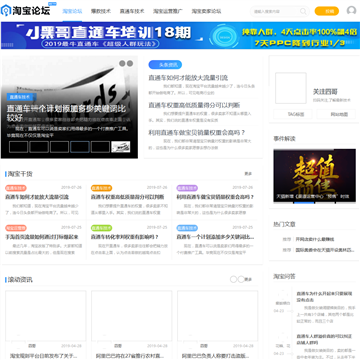Open the carousel headline about 关键词

point(66,113)
